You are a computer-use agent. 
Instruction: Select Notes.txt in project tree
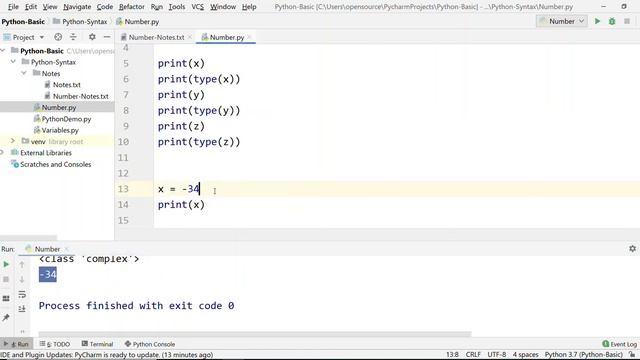click(67, 85)
